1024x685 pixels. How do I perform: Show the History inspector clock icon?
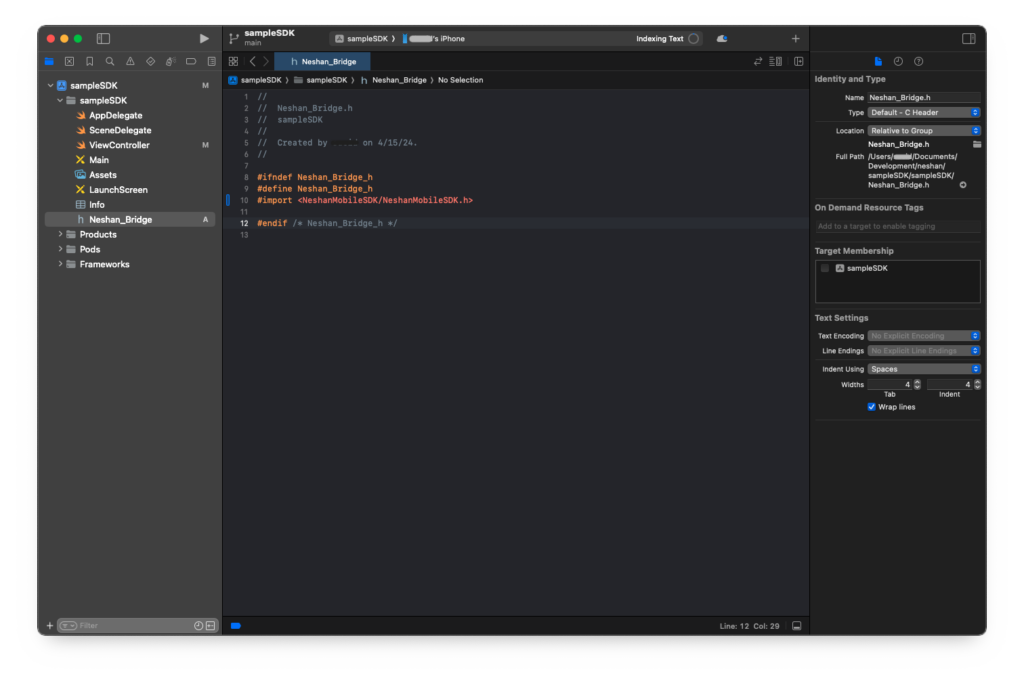click(898, 61)
